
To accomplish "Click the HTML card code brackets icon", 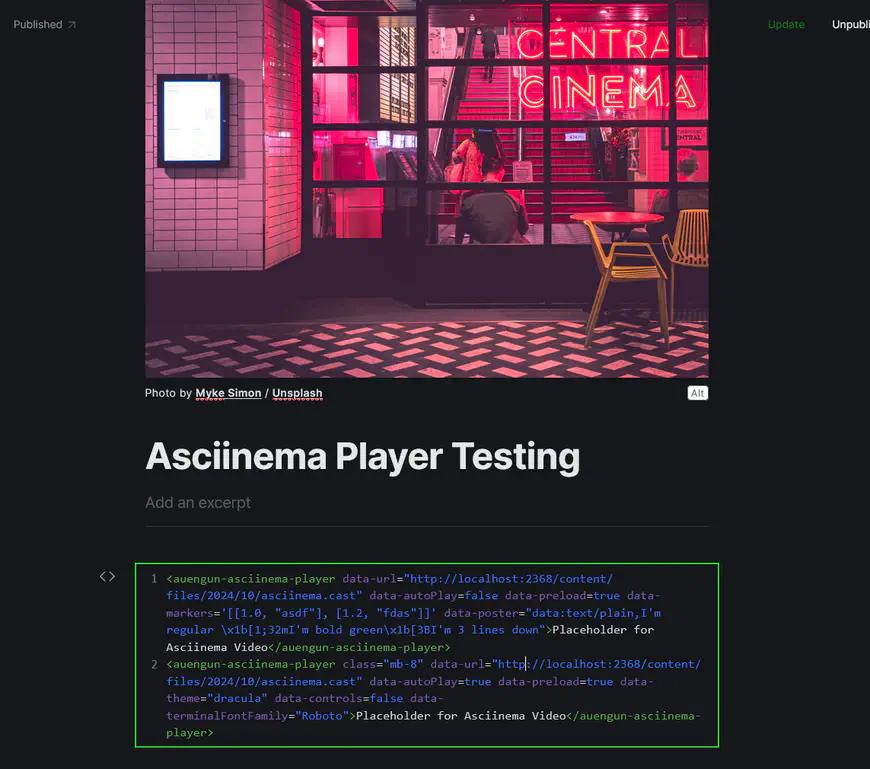I will pyautogui.click(x=107, y=576).
